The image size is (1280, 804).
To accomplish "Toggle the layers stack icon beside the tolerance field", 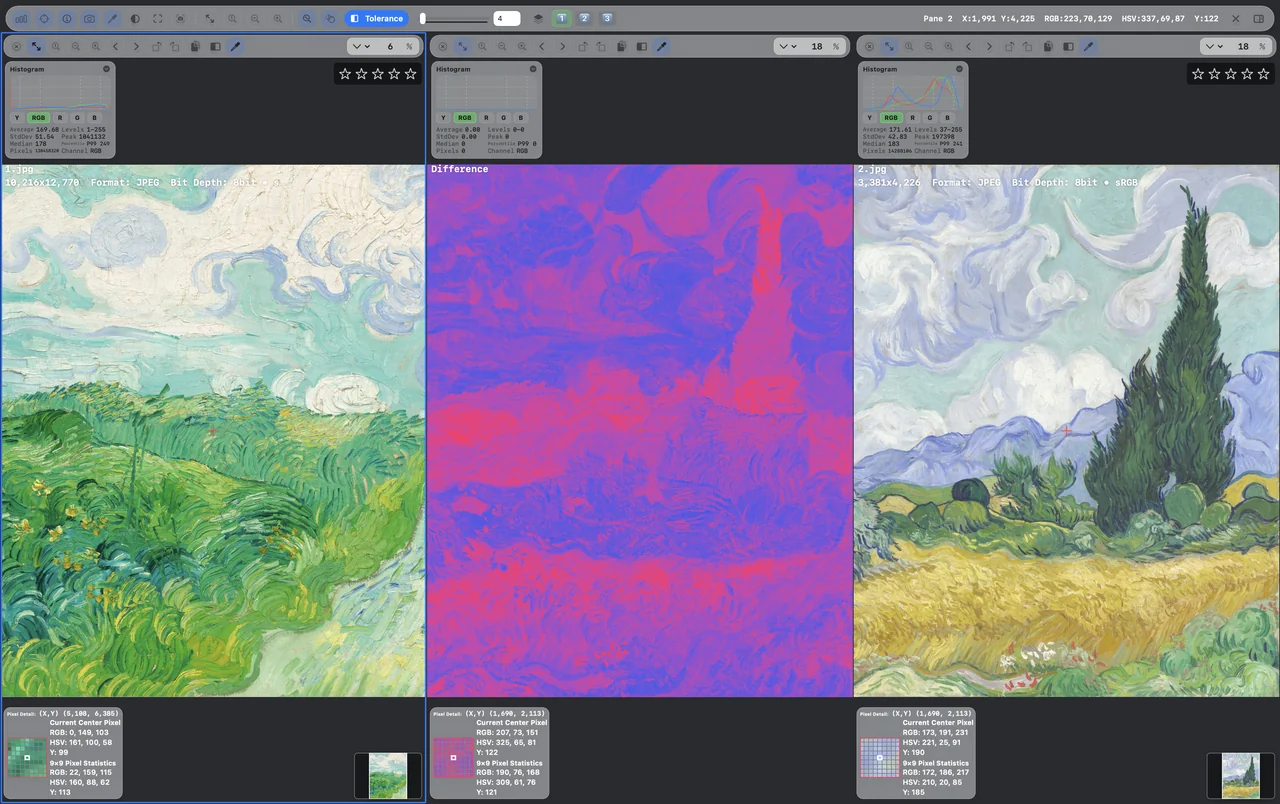I will click(538, 19).
